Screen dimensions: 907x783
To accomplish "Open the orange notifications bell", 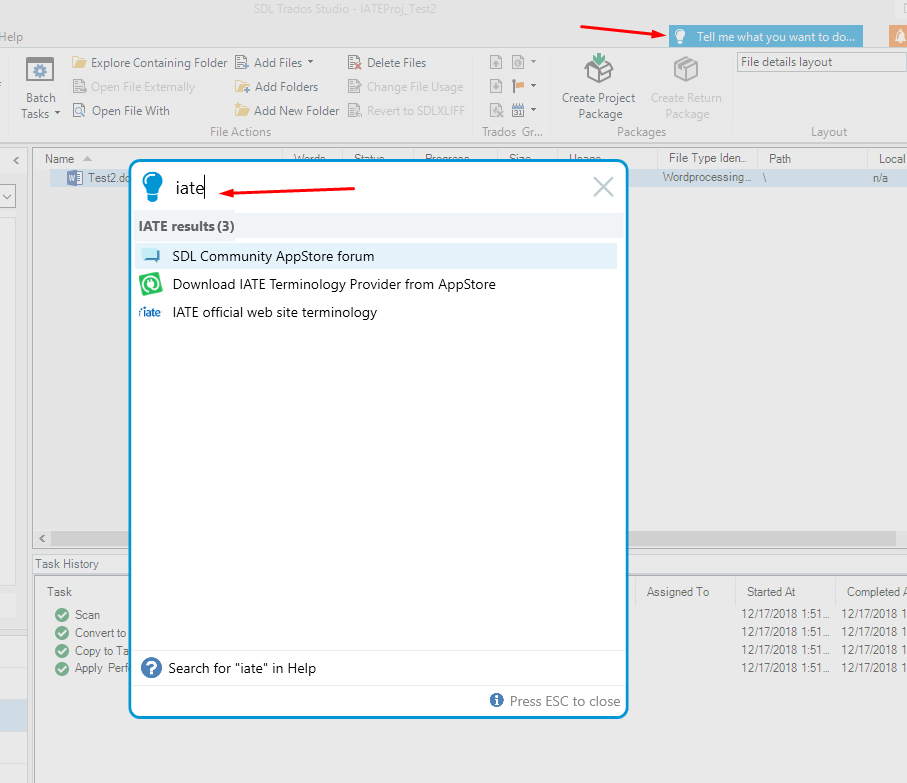I will (899, 36).
